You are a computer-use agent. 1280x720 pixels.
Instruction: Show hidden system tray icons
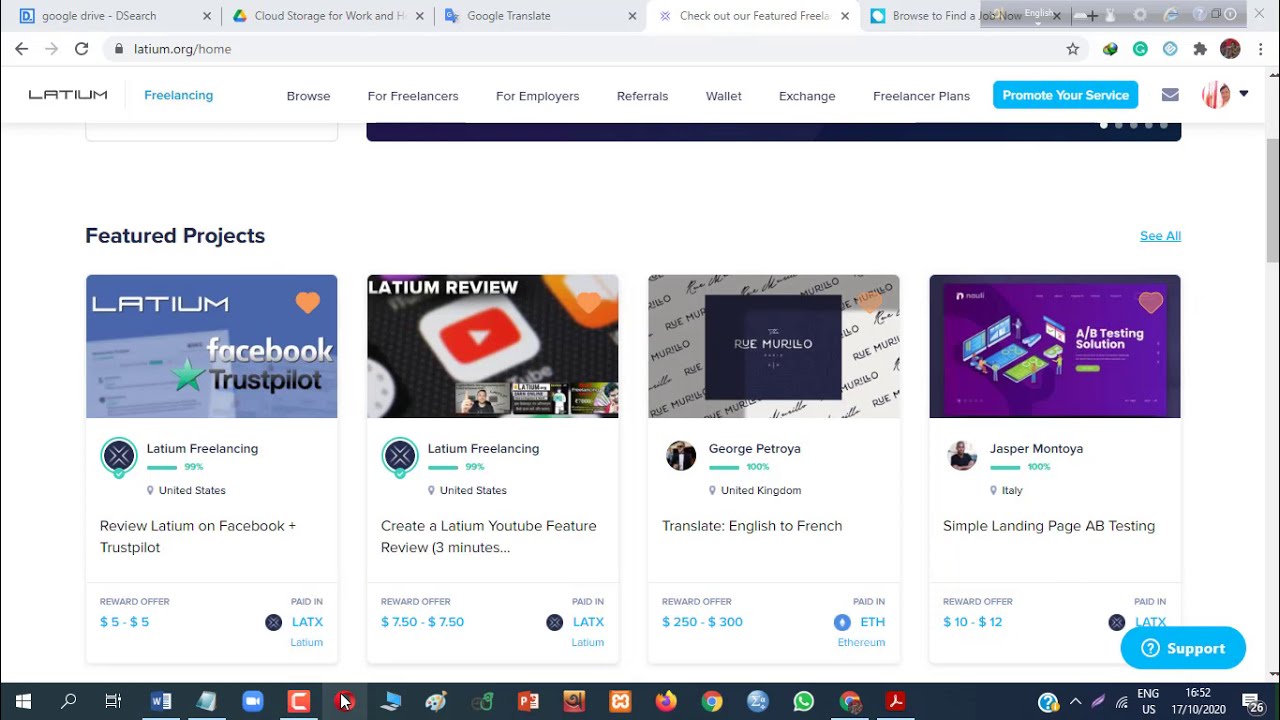click(1076, 702)
